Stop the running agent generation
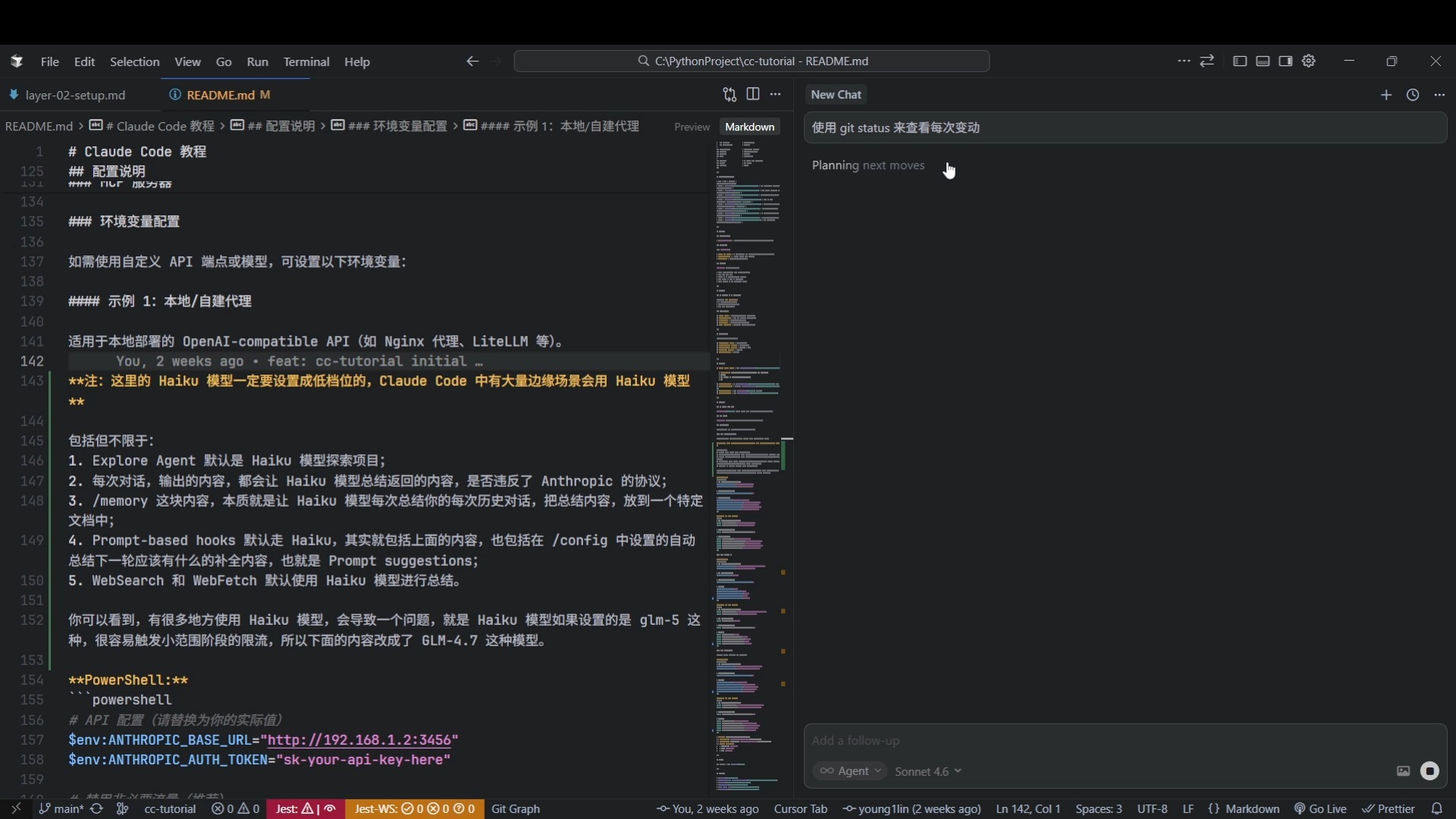 tap(1429, 771)
